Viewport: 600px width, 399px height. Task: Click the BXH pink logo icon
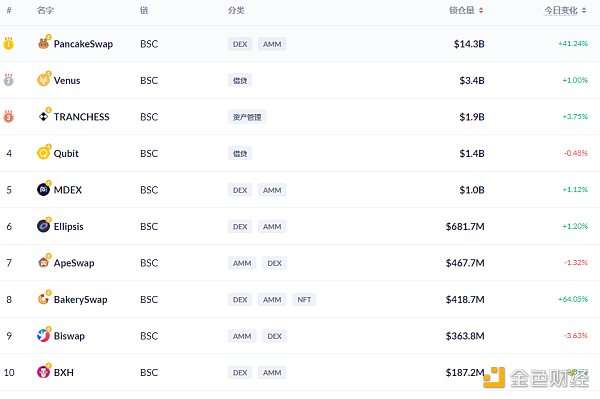[44, 372]
